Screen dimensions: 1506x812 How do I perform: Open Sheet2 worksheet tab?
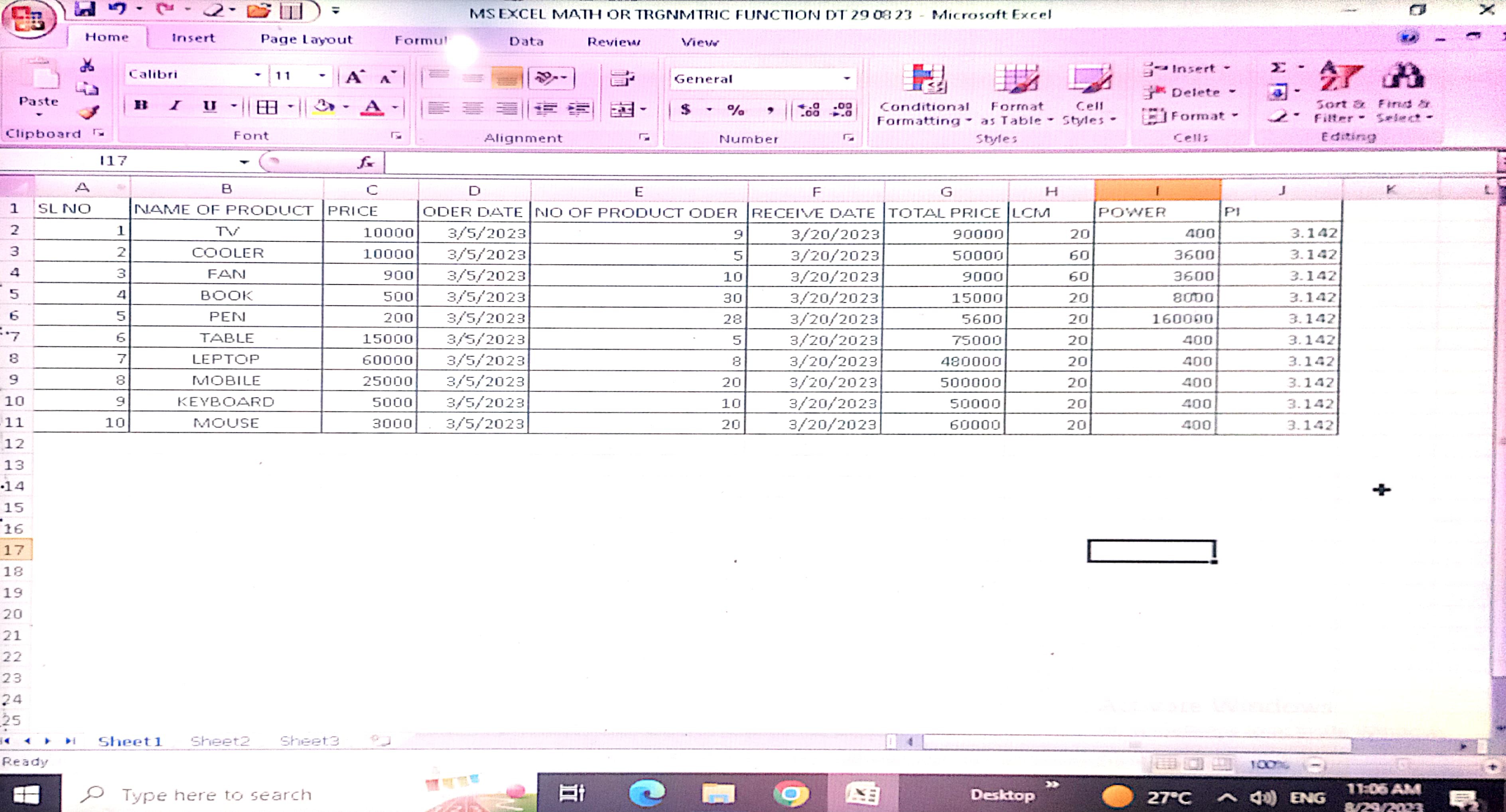220,741
